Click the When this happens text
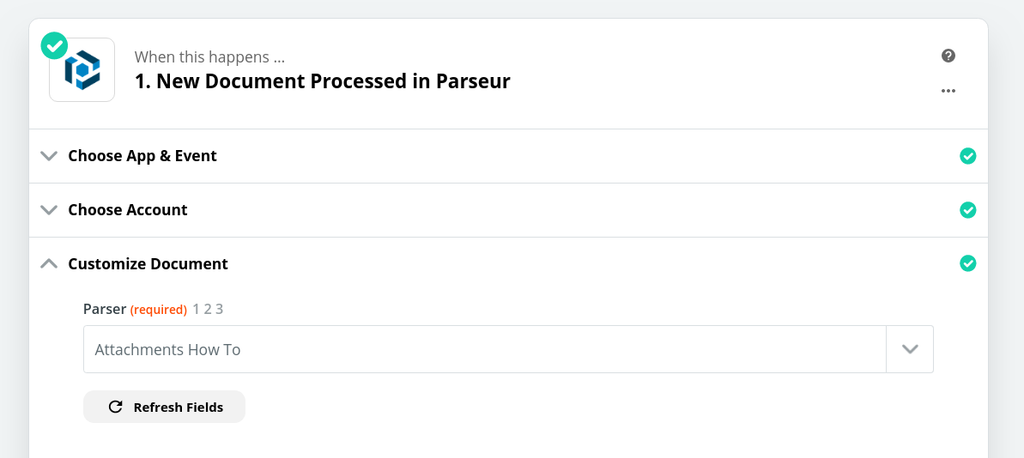The width and height of the screenshot is (1024, 458). (209, 57)
